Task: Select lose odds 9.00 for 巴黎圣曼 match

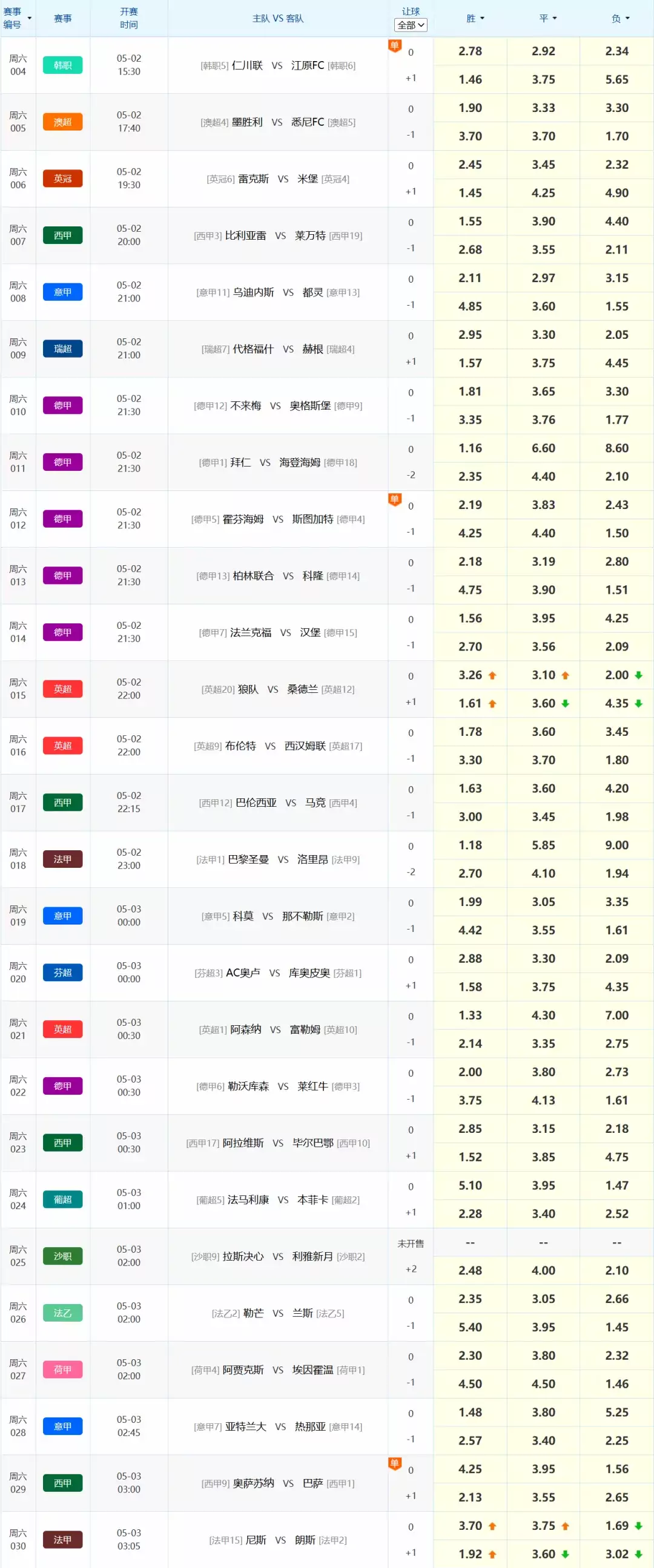Action: click(617, 845)
